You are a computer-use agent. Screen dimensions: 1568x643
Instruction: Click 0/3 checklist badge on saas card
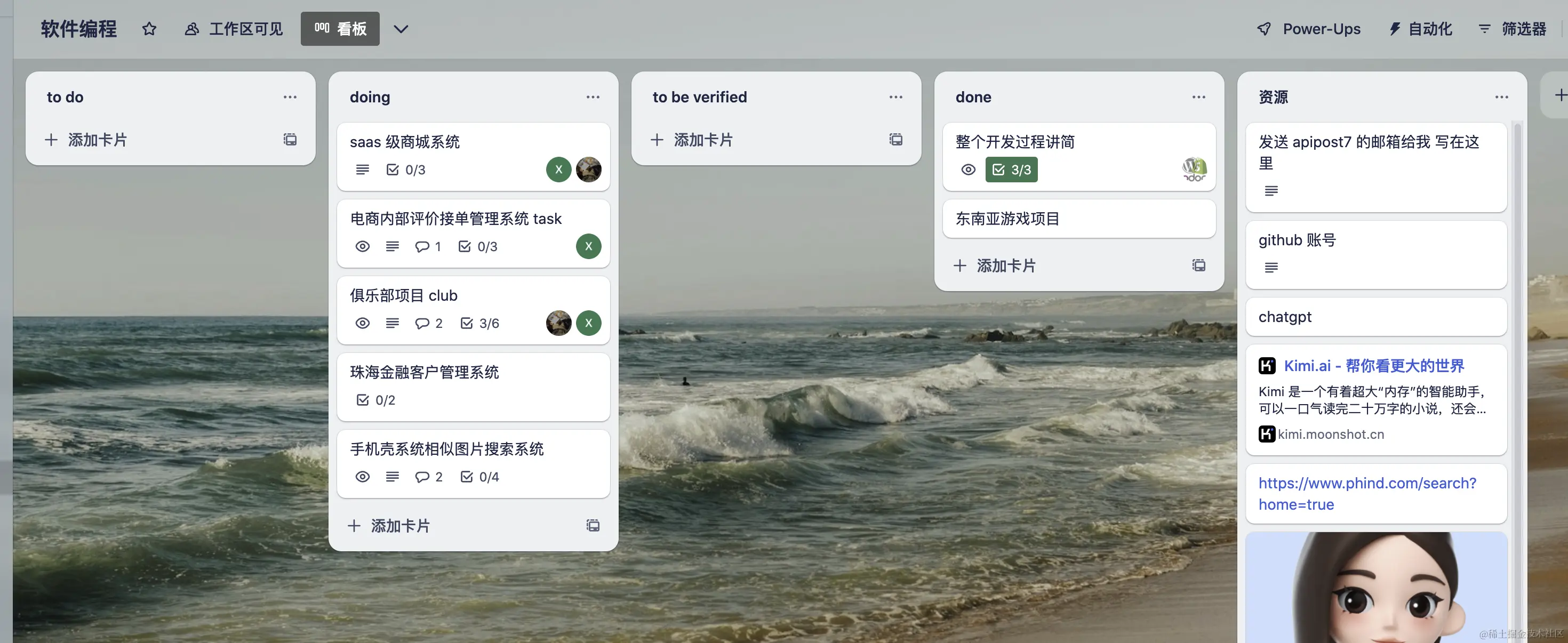(406, 170)
